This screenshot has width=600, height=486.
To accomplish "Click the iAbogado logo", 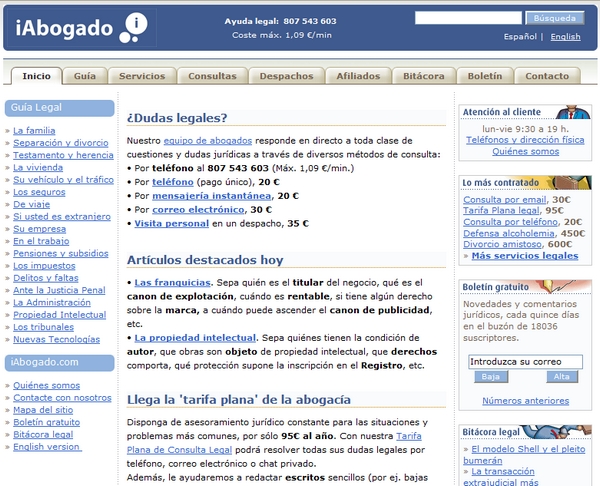I will tap(82, 28).
